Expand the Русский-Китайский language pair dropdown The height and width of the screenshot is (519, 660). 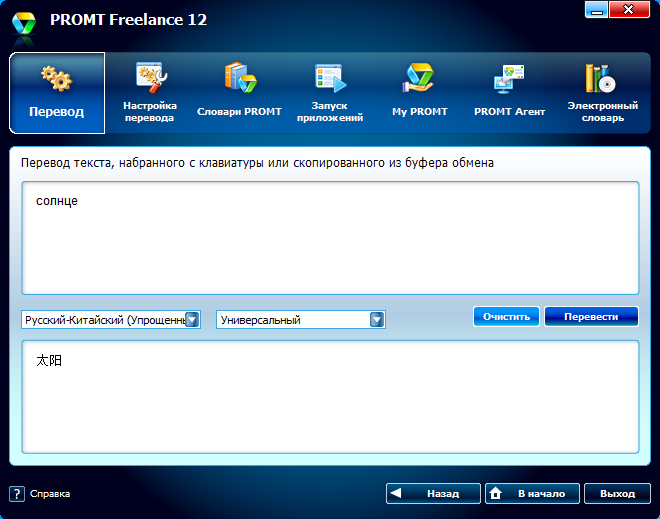tap(193, 320)
